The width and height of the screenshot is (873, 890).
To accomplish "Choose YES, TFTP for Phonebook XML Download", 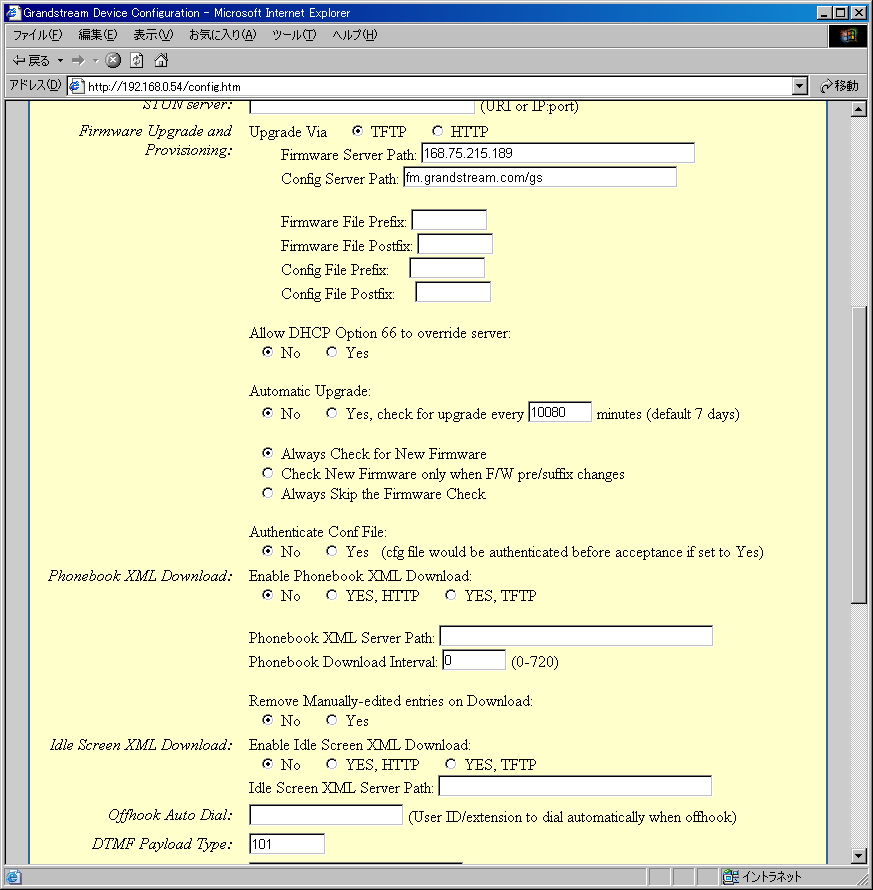I will pos(450,595).
